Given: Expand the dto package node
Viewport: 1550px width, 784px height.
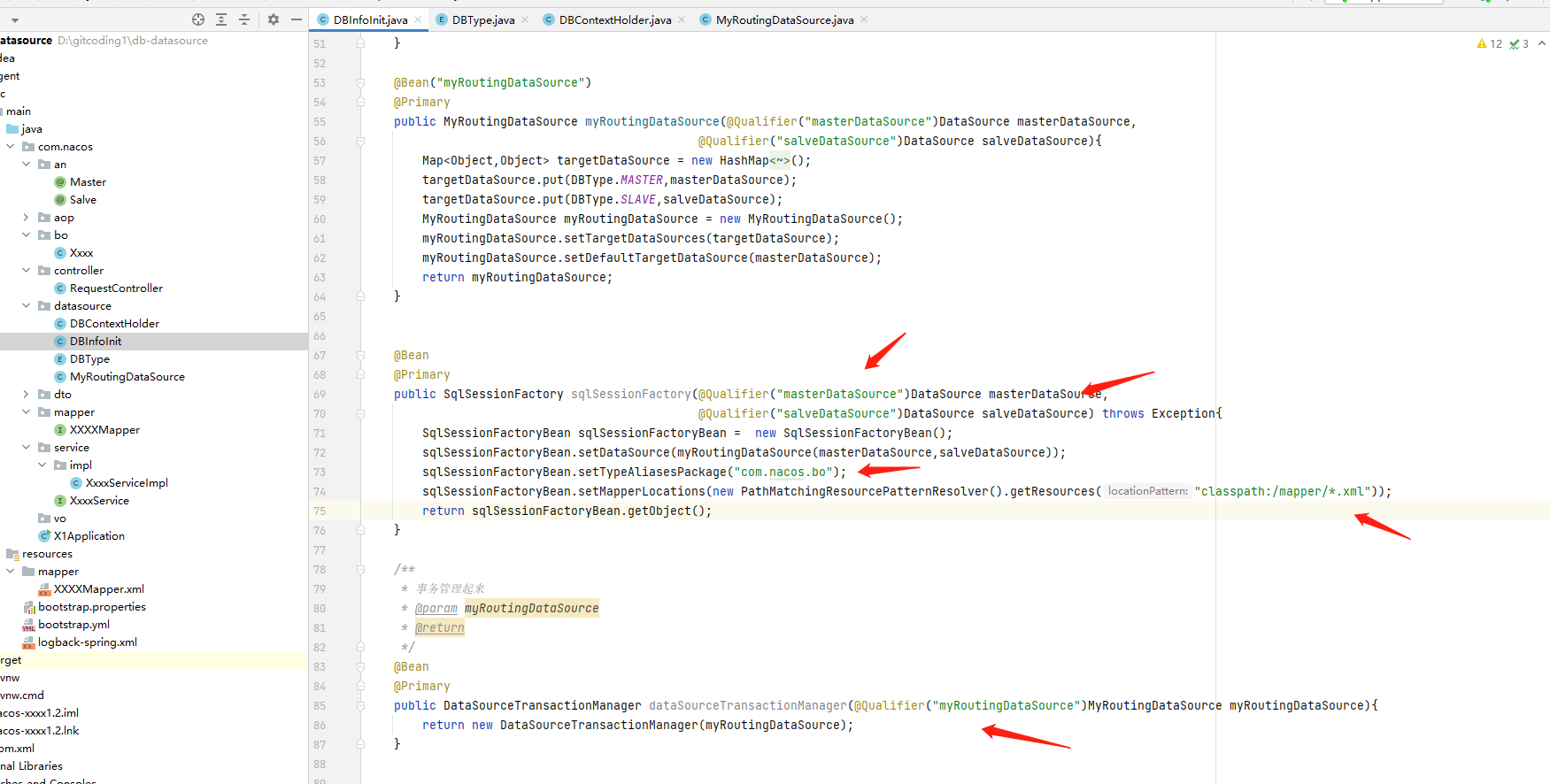Looking at the screenshot, I should (27, 395).
